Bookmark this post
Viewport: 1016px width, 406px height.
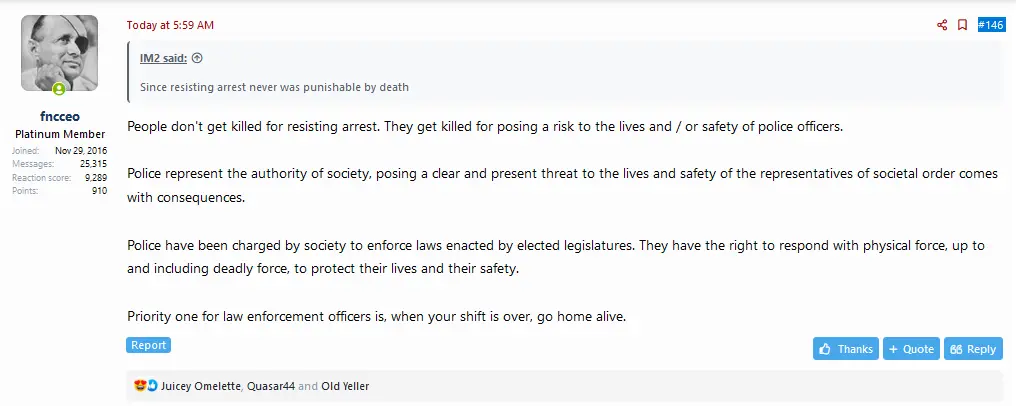(962, 25)
